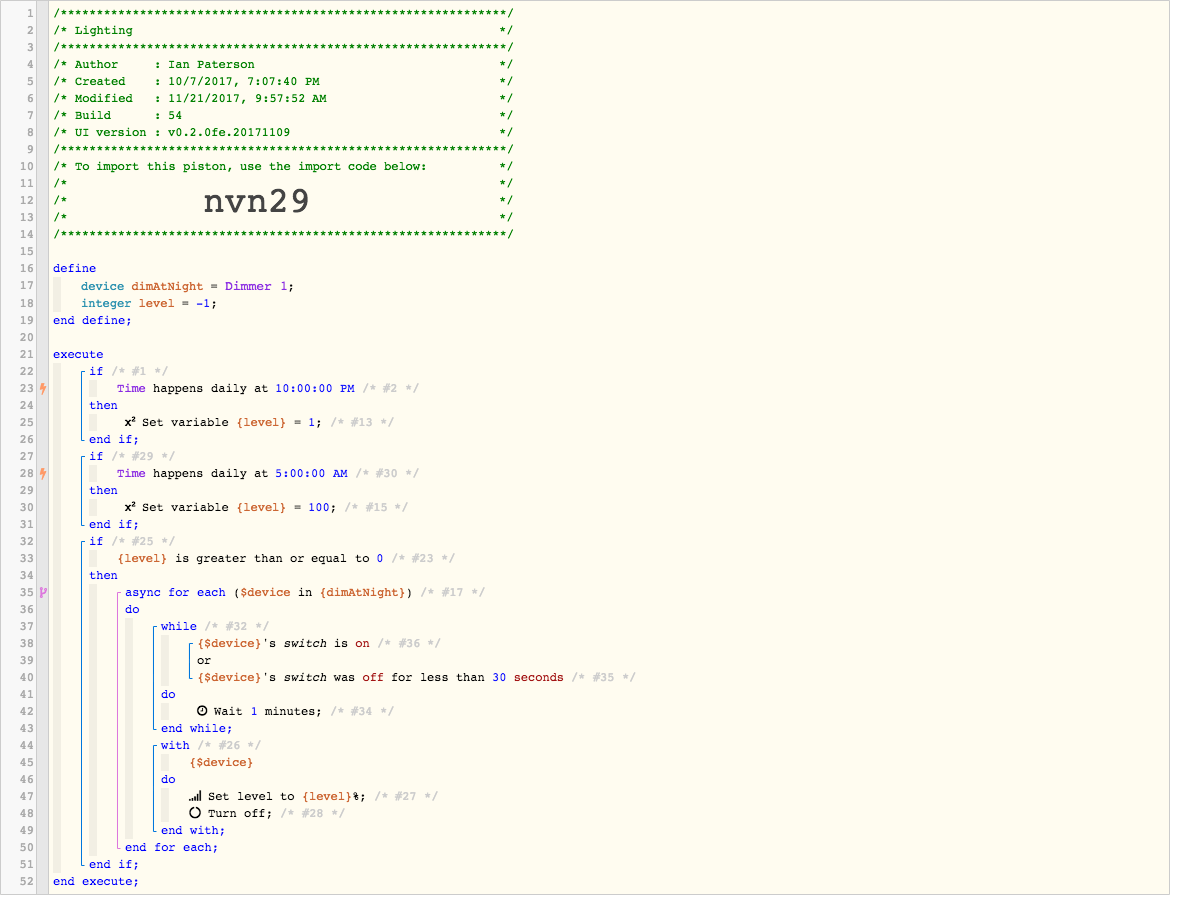The width and height of the screenshot is (1178, 903).
Task: Click the end while statement
Action: coord(197,730)
